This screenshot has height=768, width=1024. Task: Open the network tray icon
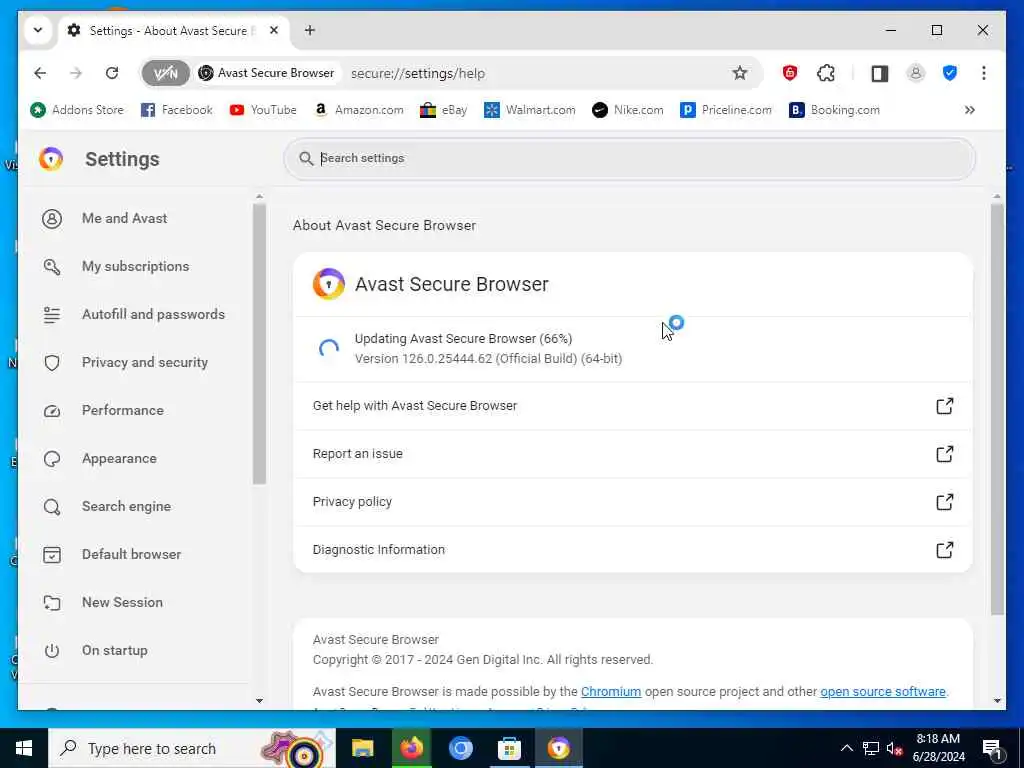871,748
